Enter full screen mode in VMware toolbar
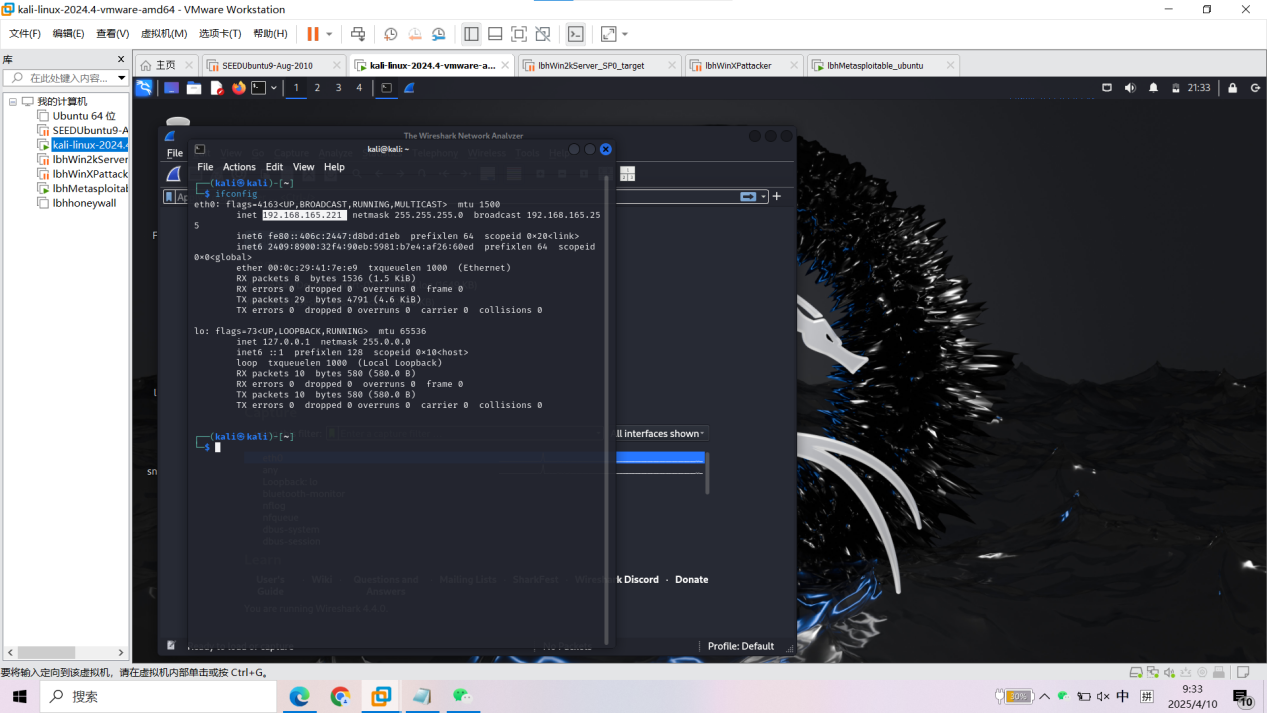1267x713 pixels. (x=519, y=34)
